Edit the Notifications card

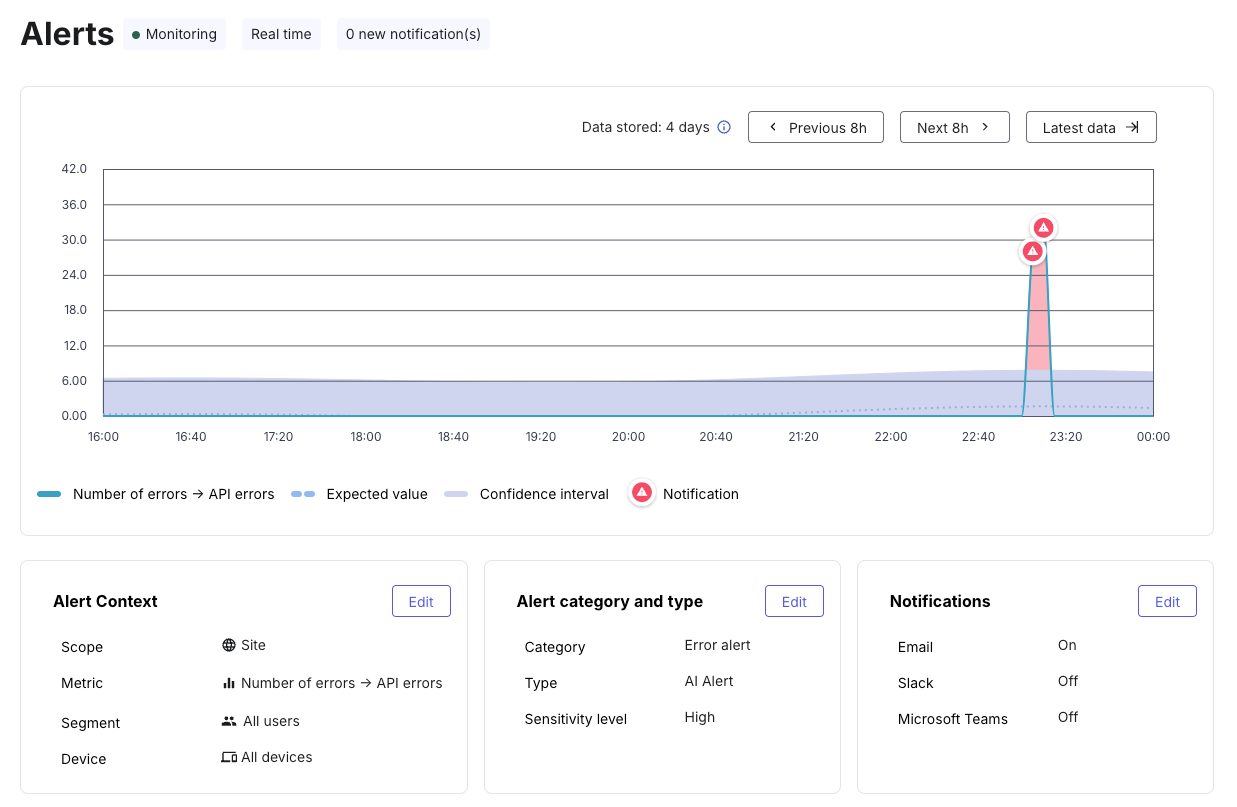pyautogui.click(x=1167, y=601)
